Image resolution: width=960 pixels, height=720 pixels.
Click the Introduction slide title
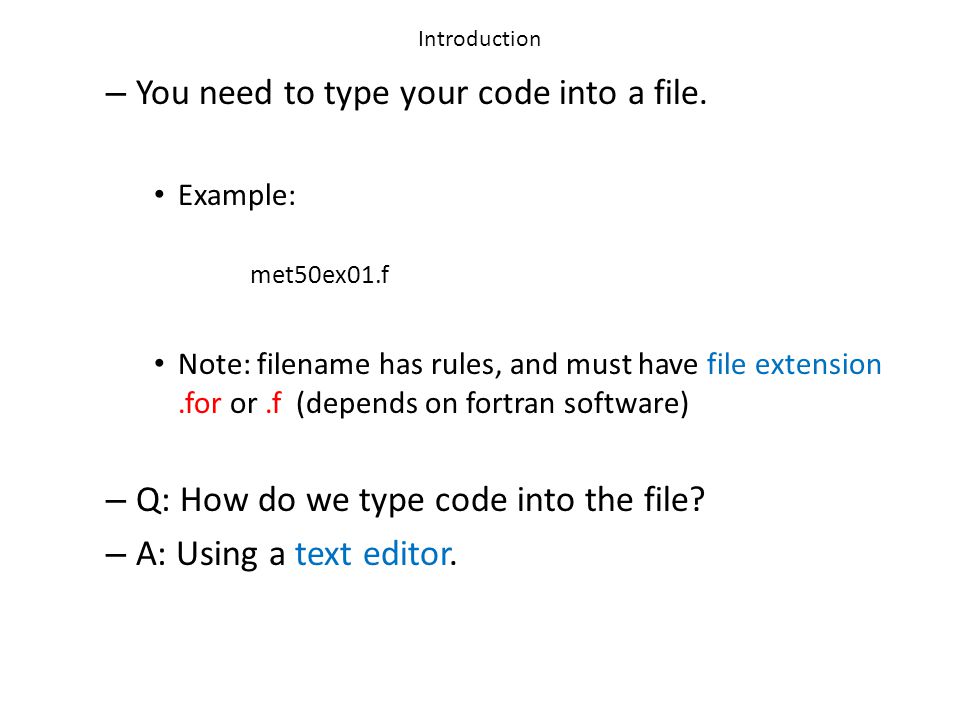[479, 39]
